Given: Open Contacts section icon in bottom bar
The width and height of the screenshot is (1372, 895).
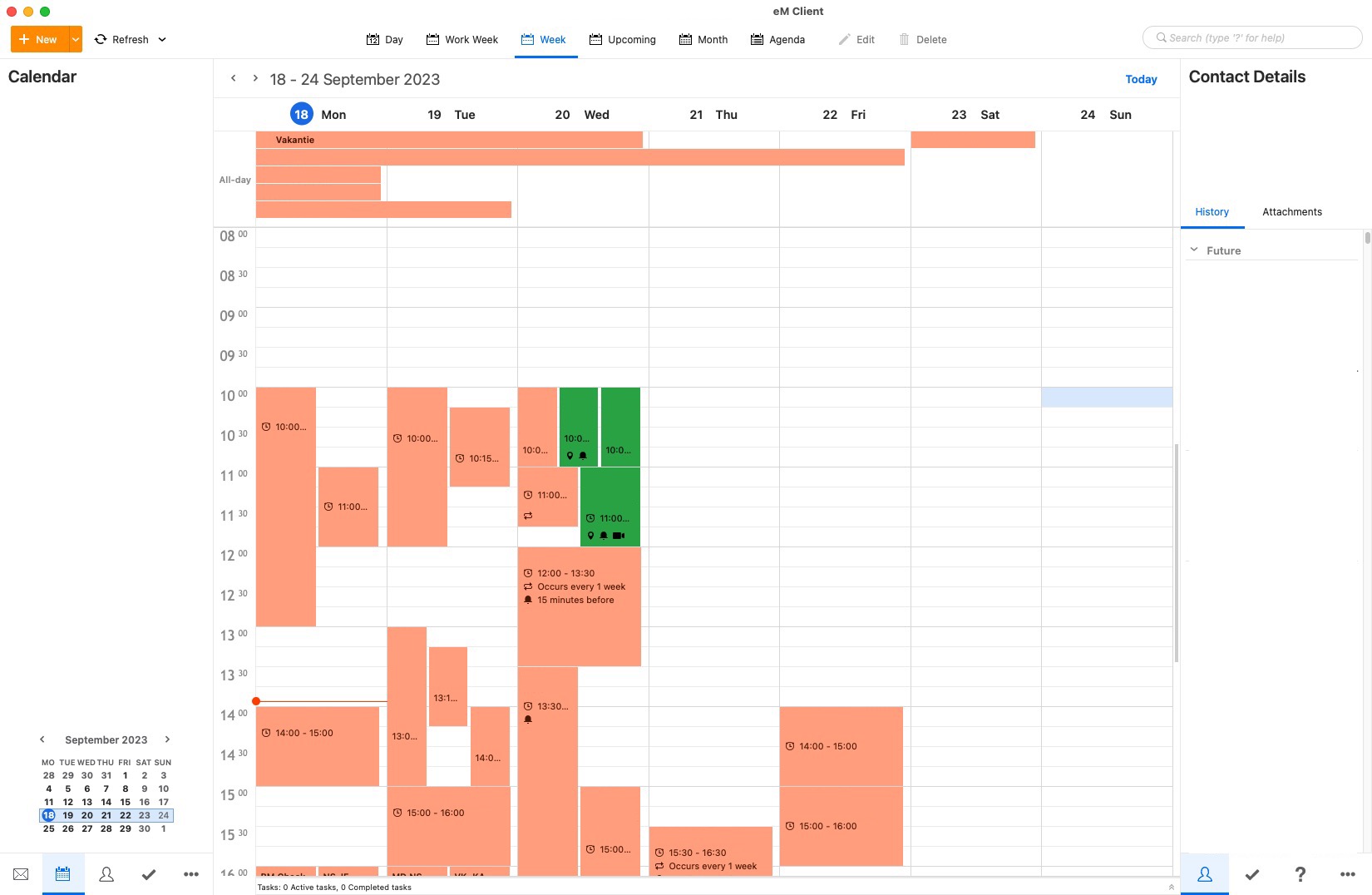Looking at the screenshot, I should point(106,874).
